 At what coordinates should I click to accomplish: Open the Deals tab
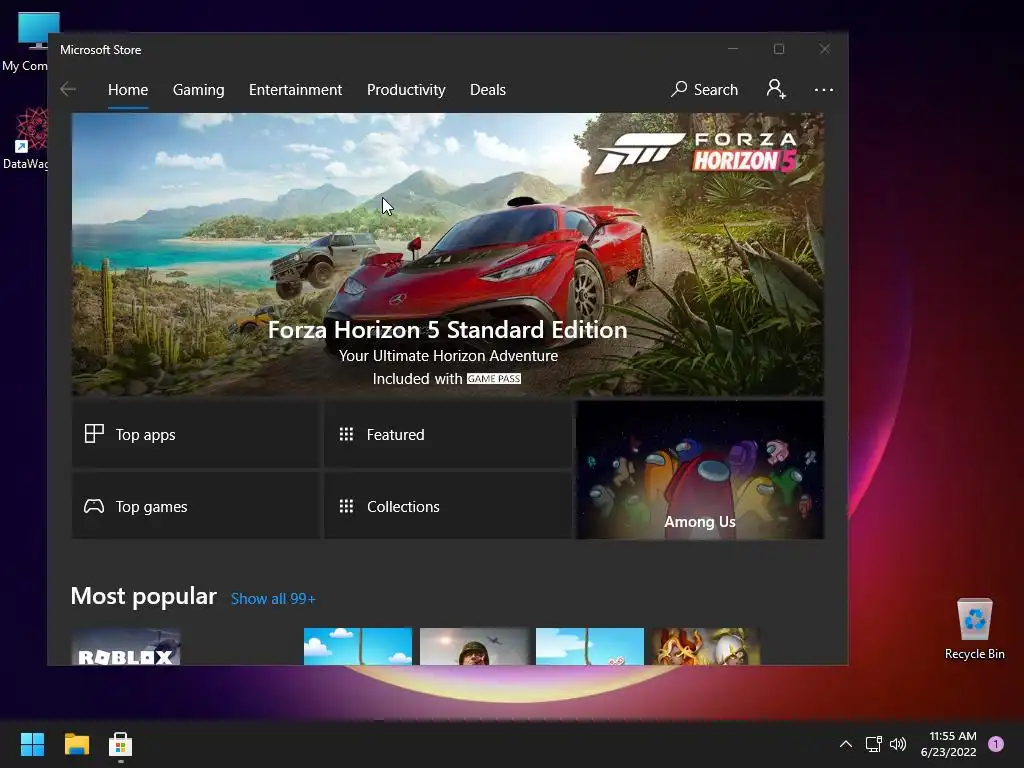pyautogui.click(x=488, y=89)
